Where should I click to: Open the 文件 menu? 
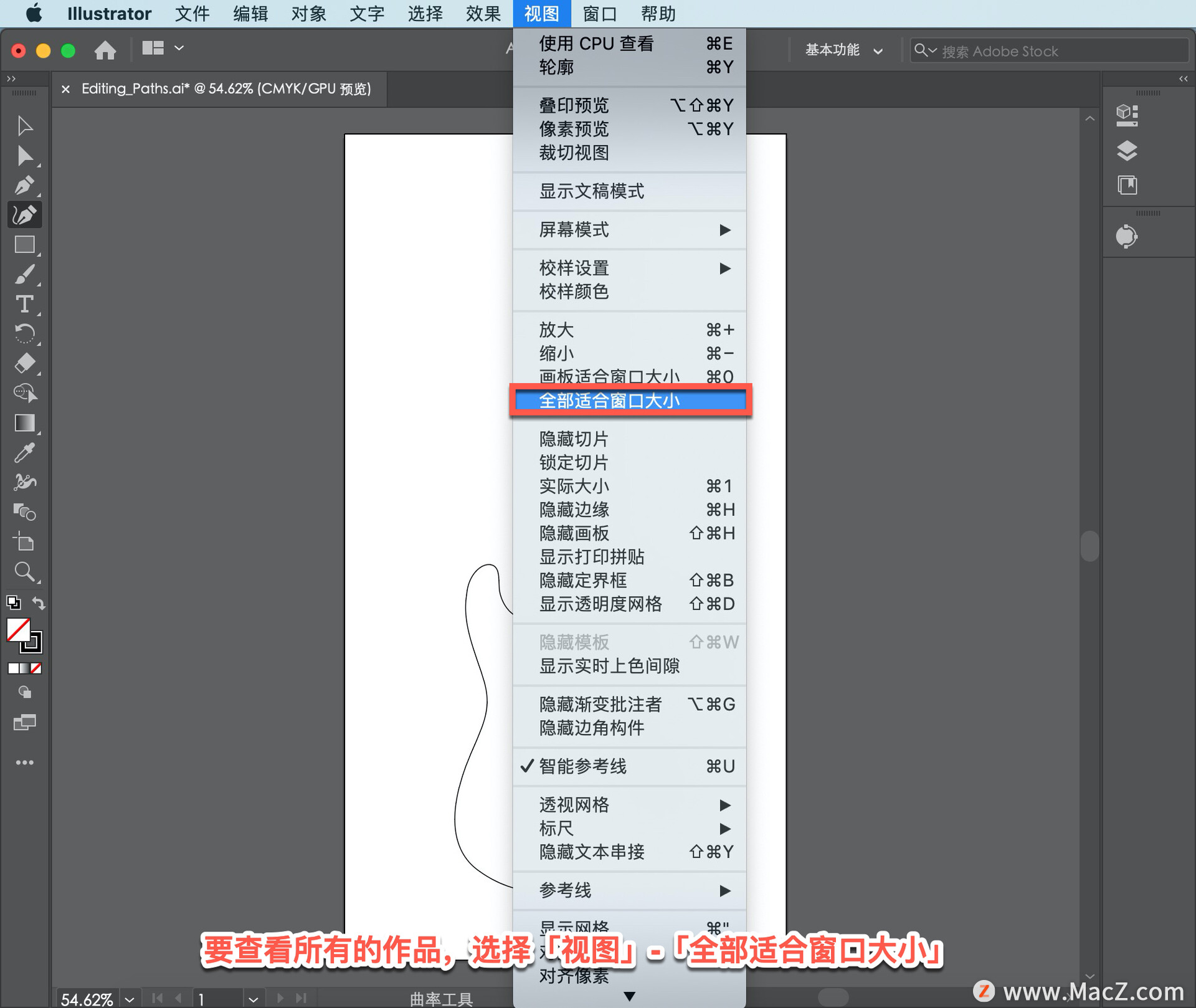coord(192,14)
